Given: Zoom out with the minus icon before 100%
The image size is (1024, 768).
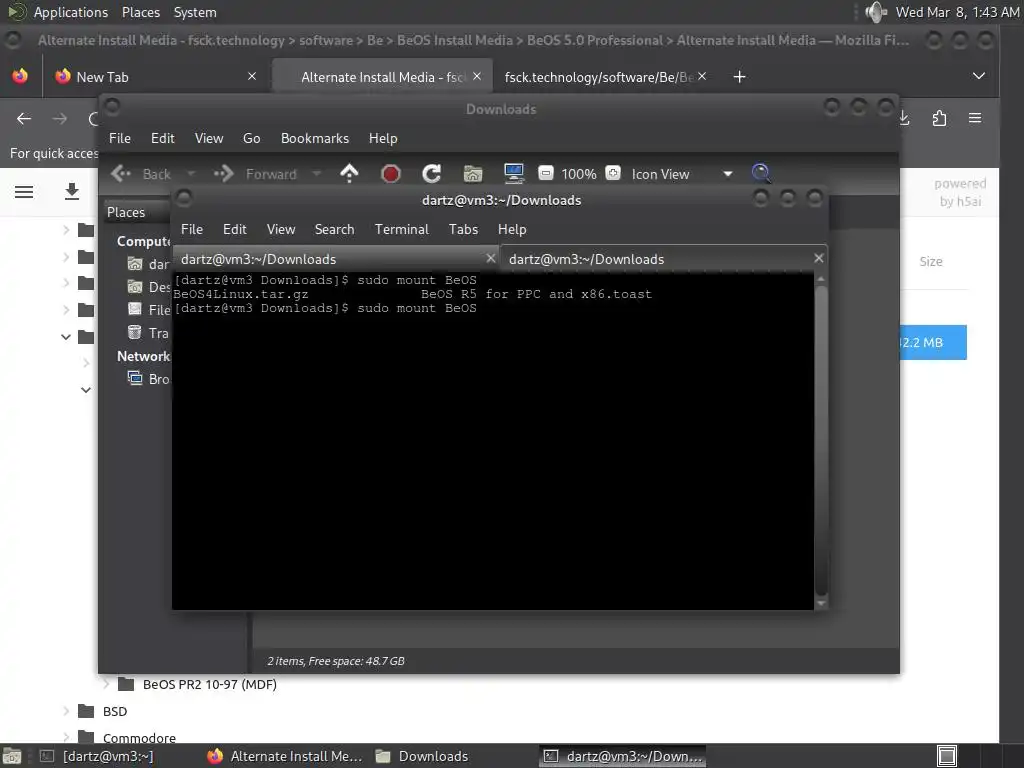Looking at the screenshot, I should (x=545, y=173).
